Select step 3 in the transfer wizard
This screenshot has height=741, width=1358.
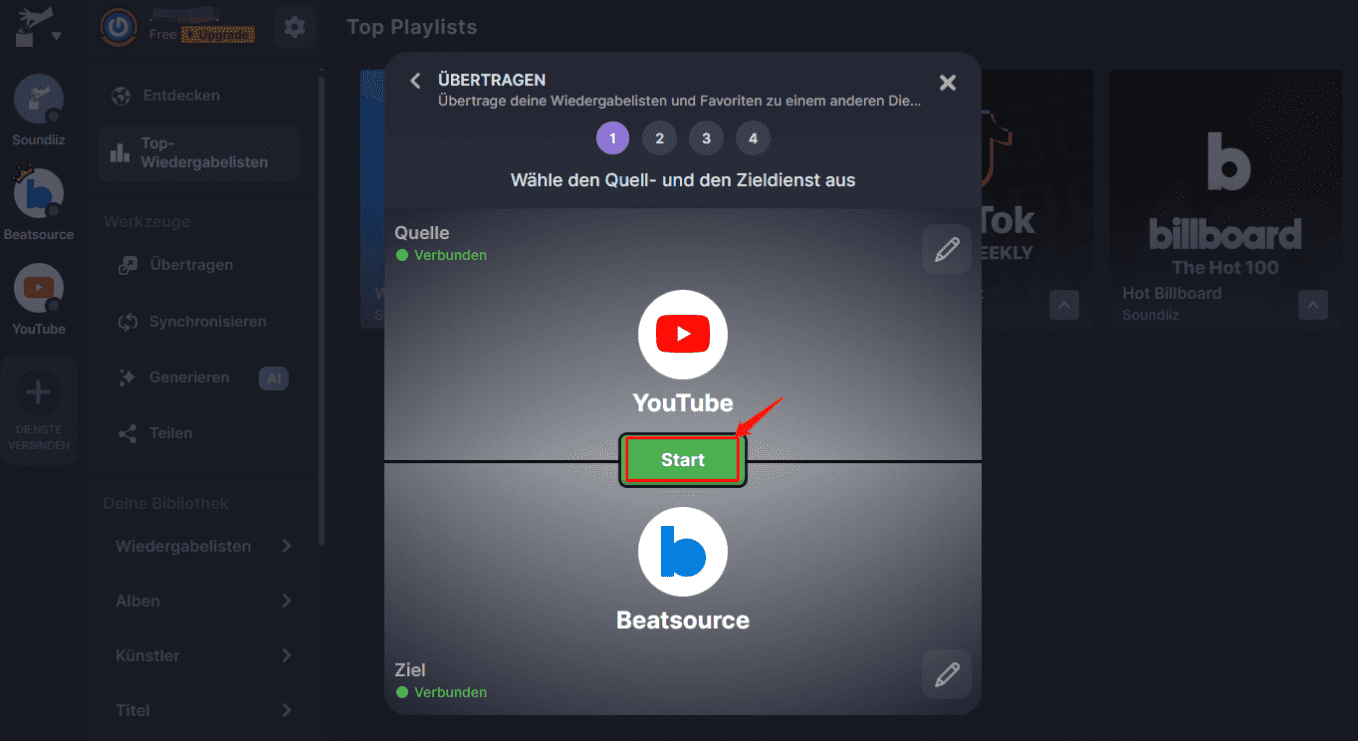click(706, 138)
